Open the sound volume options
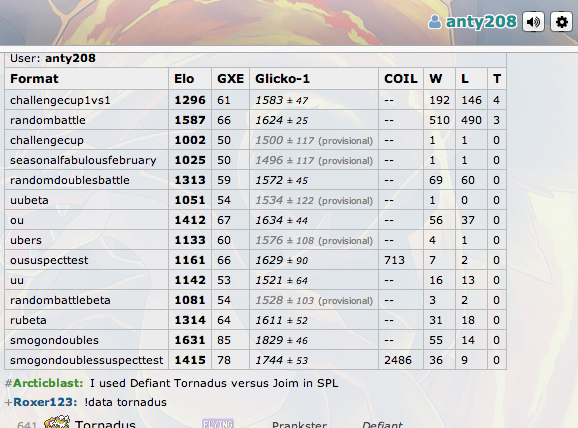The width and height of the screenshot is (578, 428). click(x=533, y=22)
